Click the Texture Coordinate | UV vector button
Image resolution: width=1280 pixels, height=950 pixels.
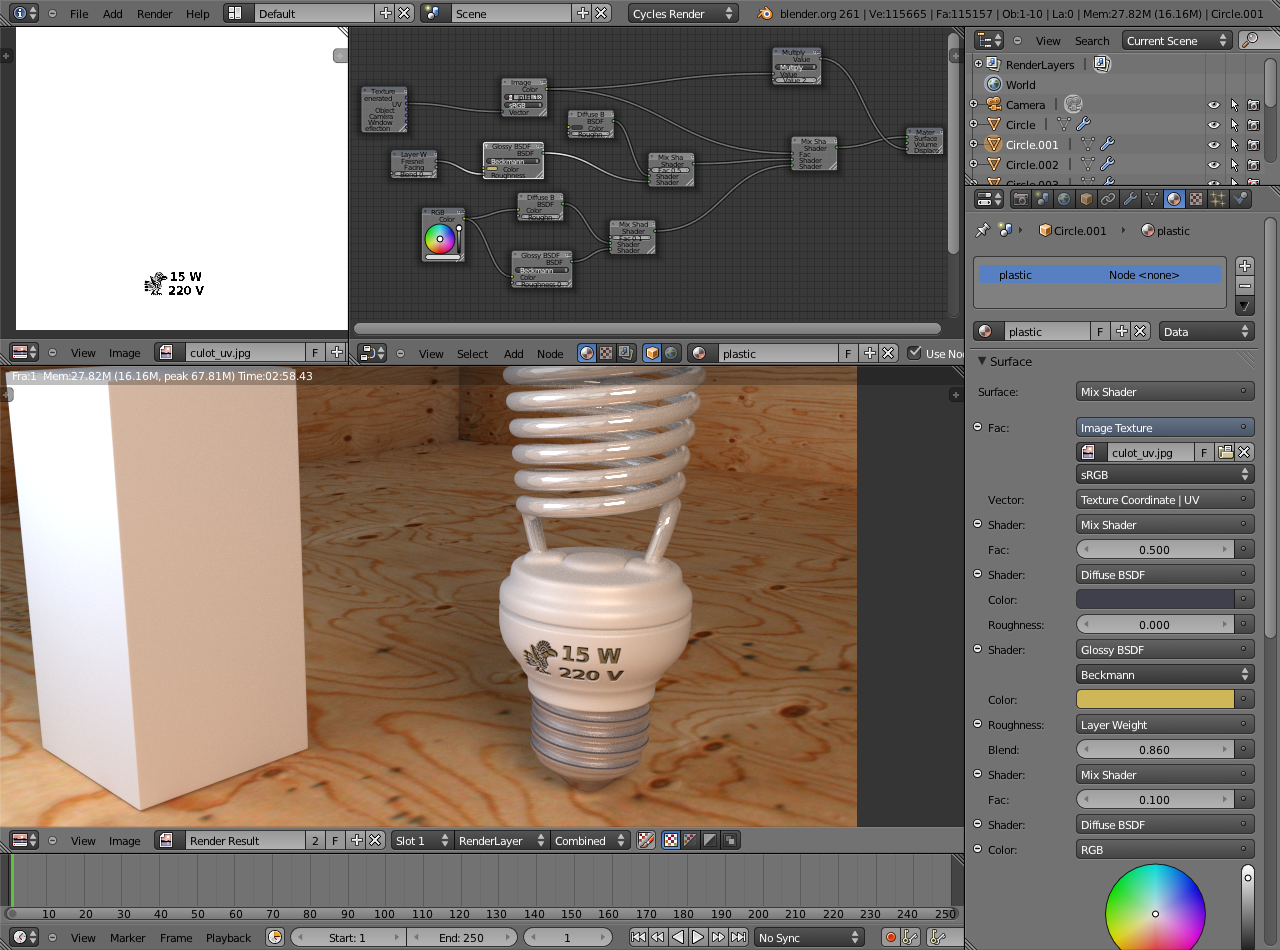tap(1165, 500)
